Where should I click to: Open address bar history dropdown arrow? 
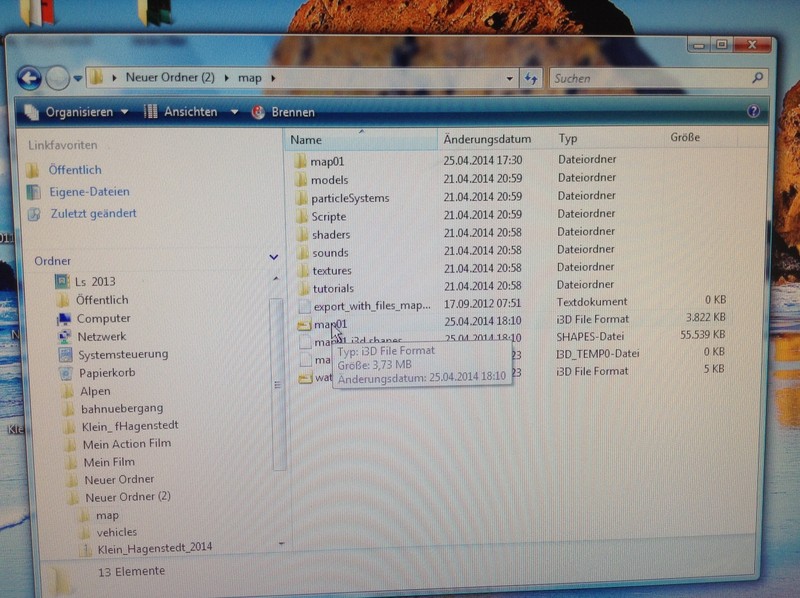point(508,78)
